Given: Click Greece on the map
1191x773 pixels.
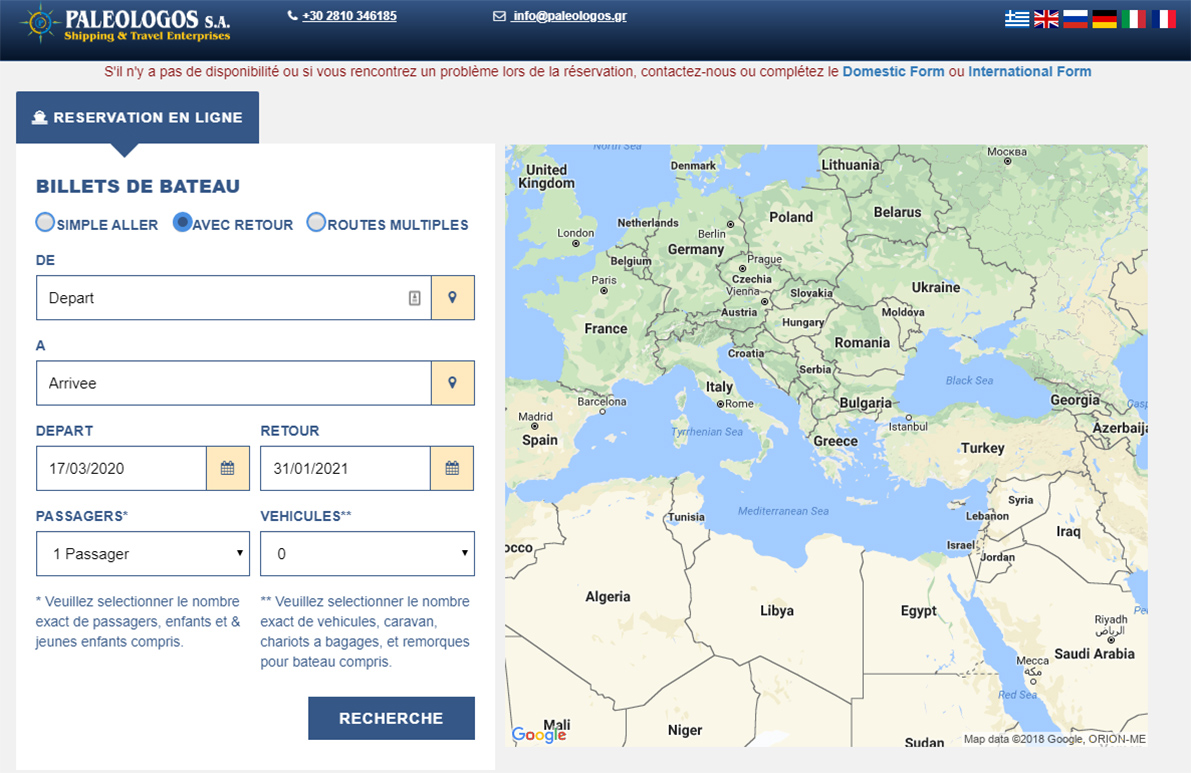Looking at the screenshot, I should pos(836,441).
